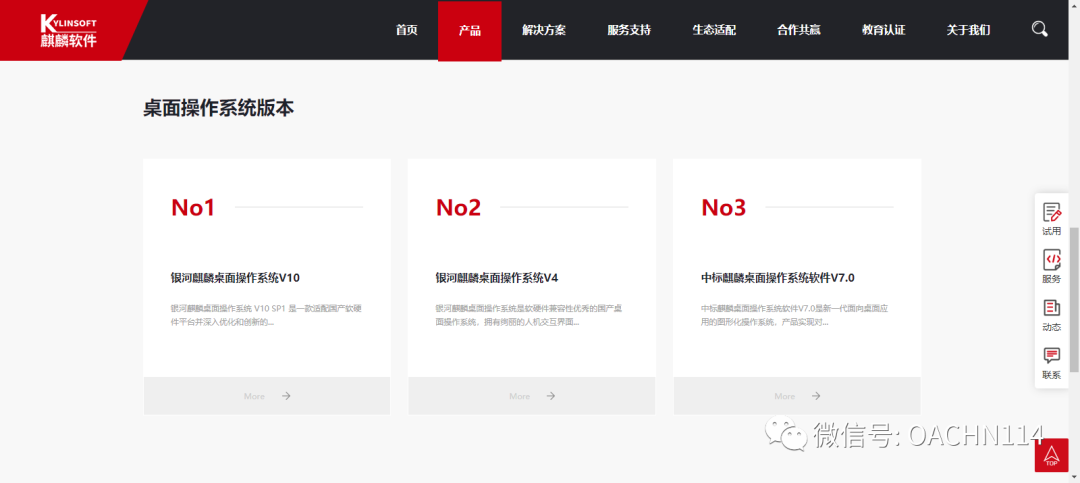Click the V10 SP1 description text
1080x483 pixels.
(x=266, y=315)
